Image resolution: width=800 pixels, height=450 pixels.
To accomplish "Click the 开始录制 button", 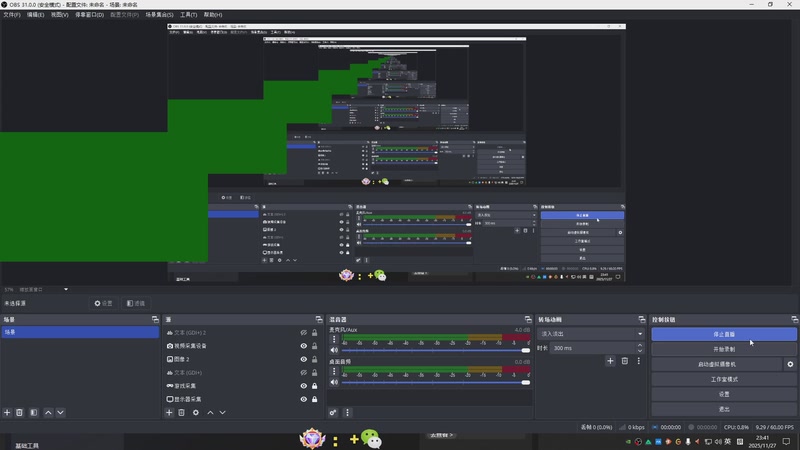I will pyautogui.click(x=724, y=349).
